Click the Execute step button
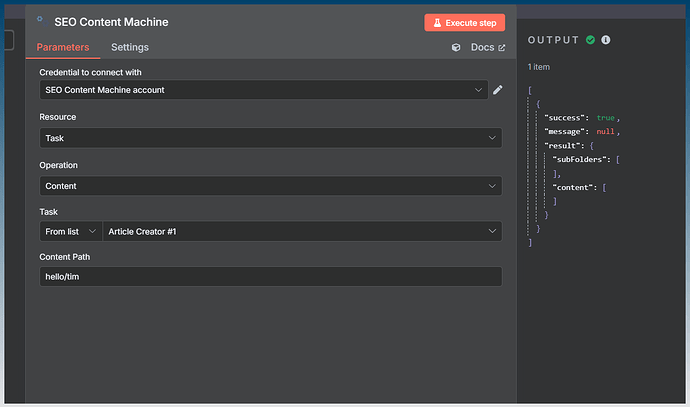 (x=464, y=22)
